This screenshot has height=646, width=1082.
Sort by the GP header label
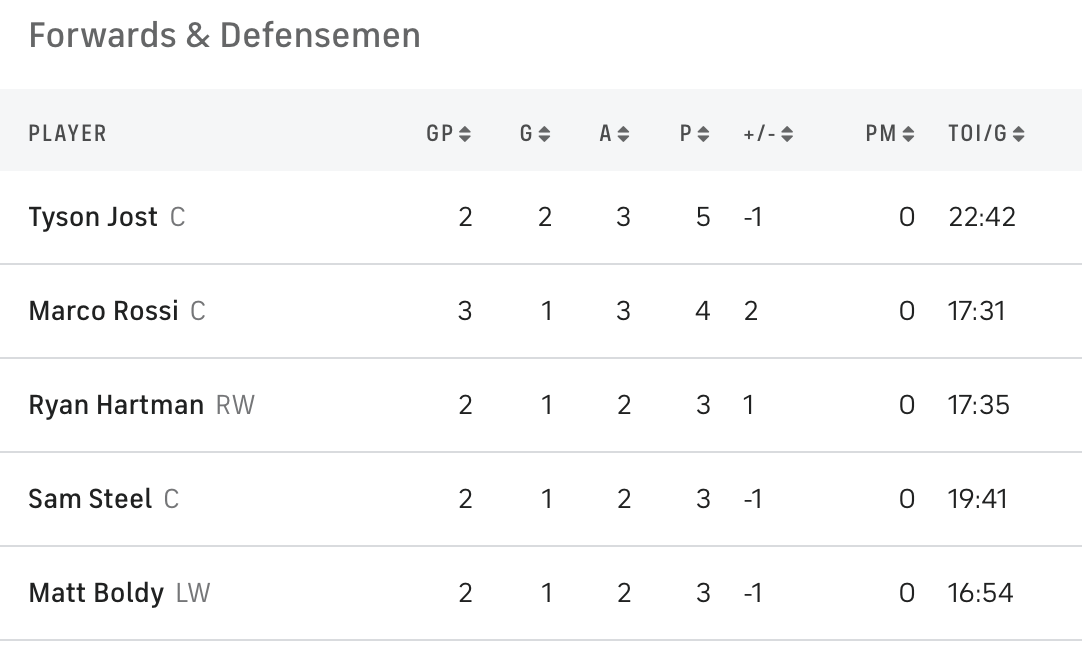[x=440, y=134]
